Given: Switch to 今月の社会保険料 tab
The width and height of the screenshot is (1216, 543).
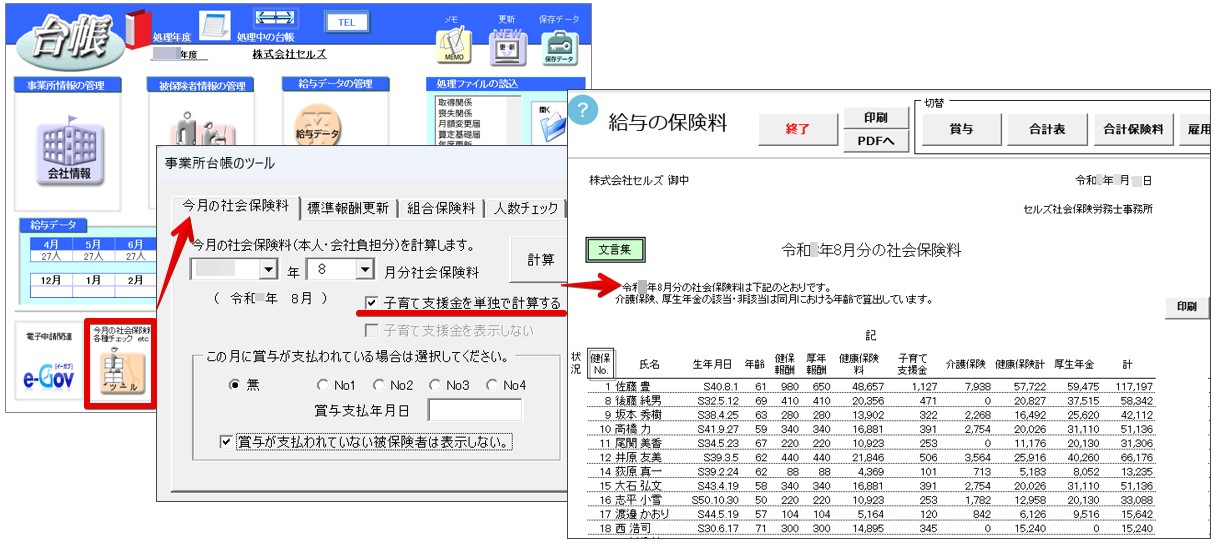Looking at the screenshot, I should [x=234, y=205].
